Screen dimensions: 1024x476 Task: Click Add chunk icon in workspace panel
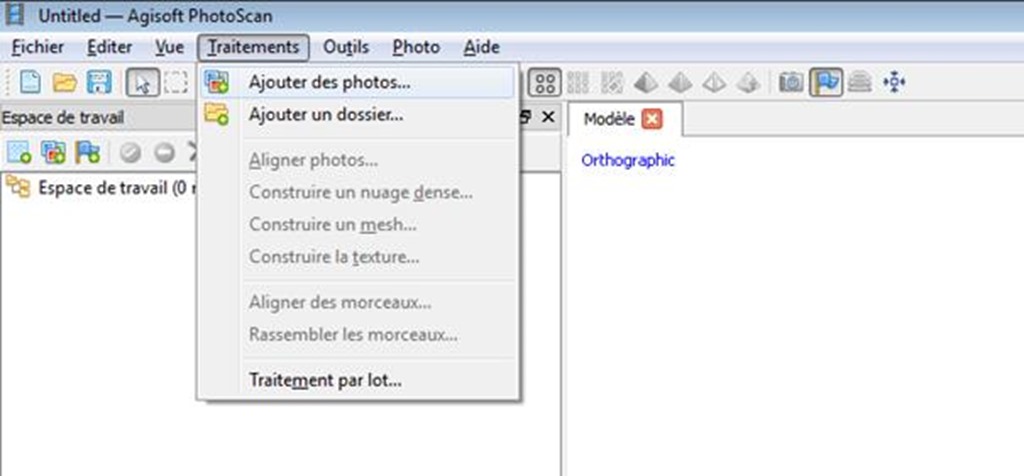(19, 152)
